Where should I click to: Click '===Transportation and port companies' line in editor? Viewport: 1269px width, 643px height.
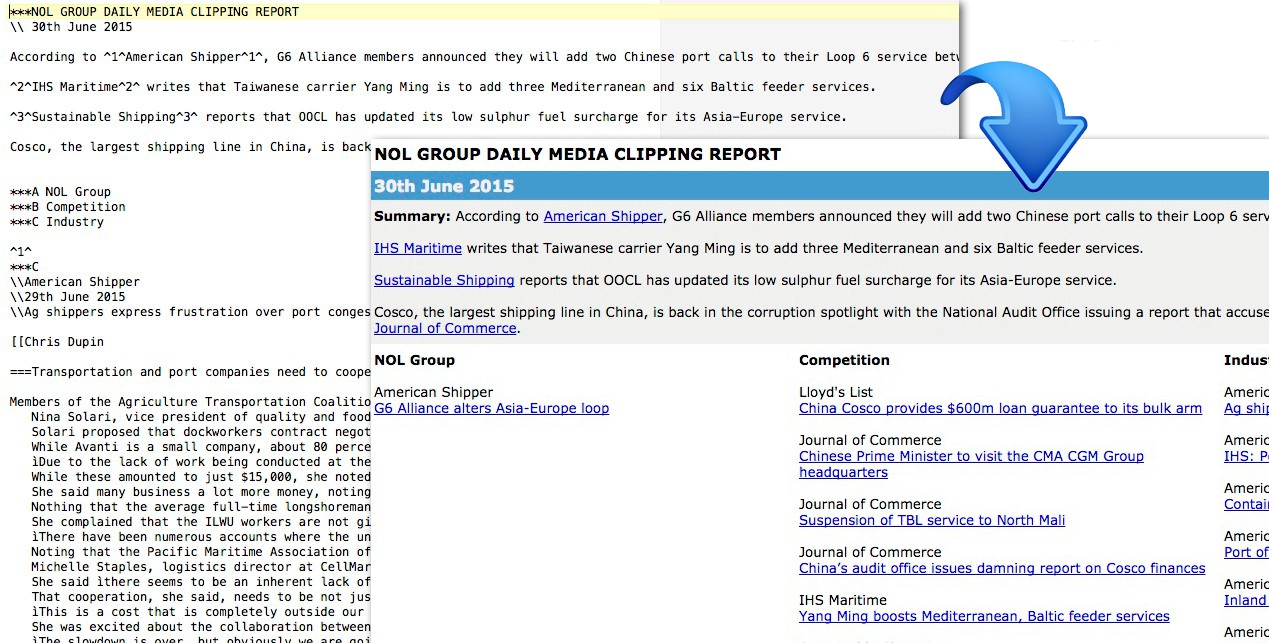coord(190,372)
